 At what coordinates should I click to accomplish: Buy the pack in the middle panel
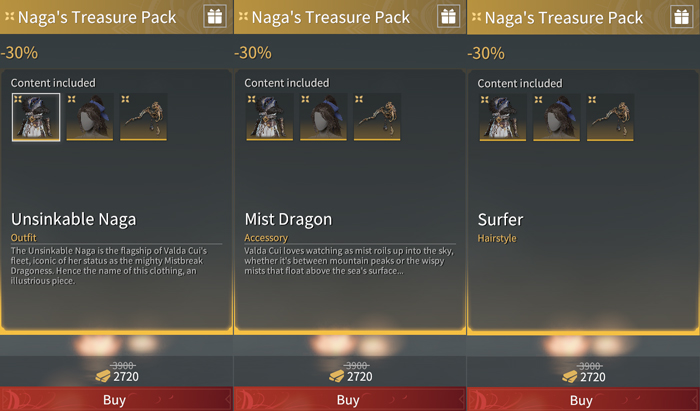point(350,399)
